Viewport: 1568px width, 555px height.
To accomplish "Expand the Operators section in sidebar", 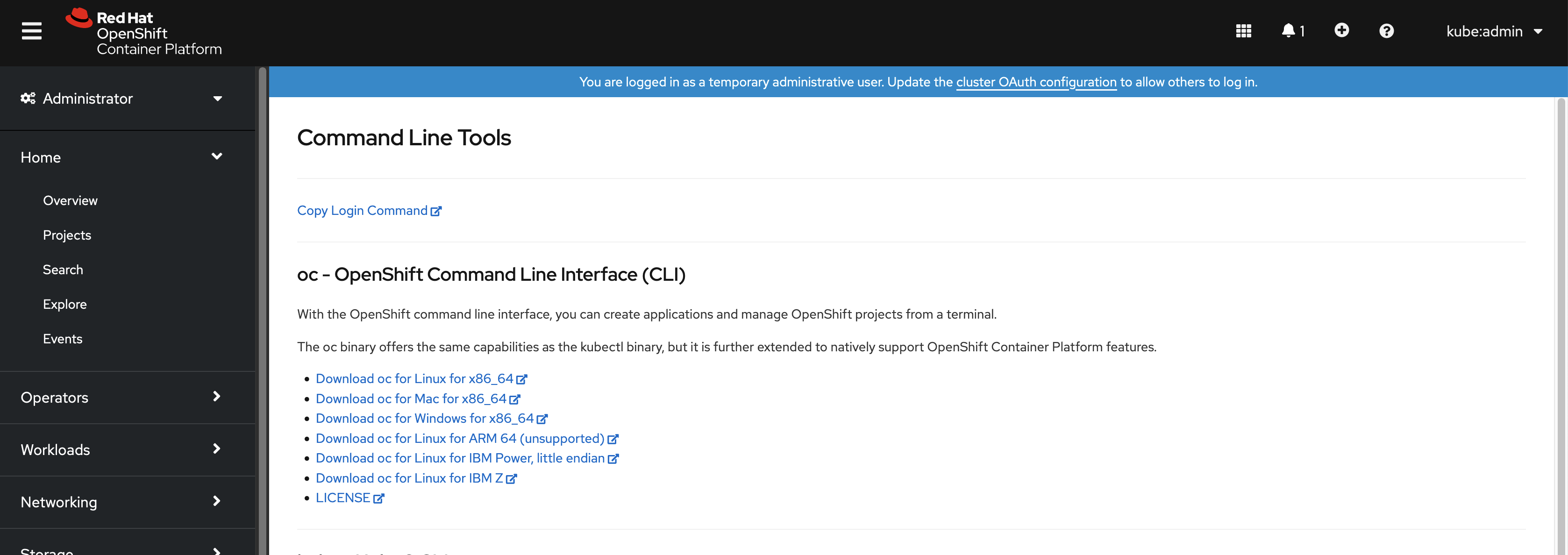I will point(119,397).
